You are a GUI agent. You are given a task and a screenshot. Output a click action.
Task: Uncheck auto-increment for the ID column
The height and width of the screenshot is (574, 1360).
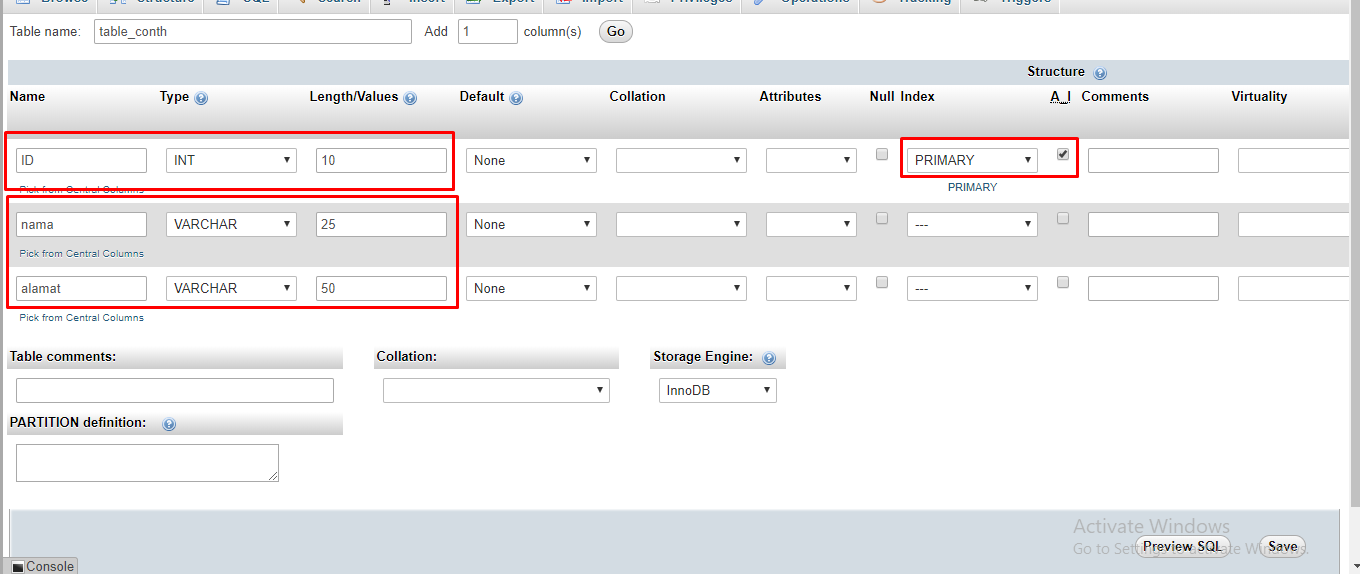point(1063,154)
